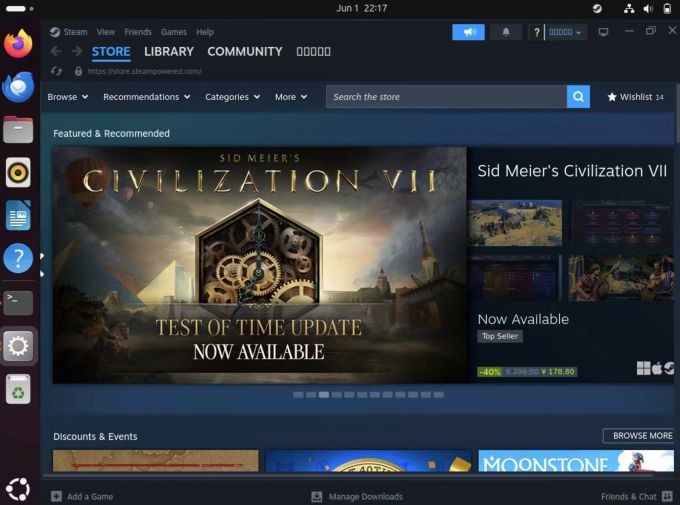
Task: Go forward with the right arrow
Action: click(77, 51)
